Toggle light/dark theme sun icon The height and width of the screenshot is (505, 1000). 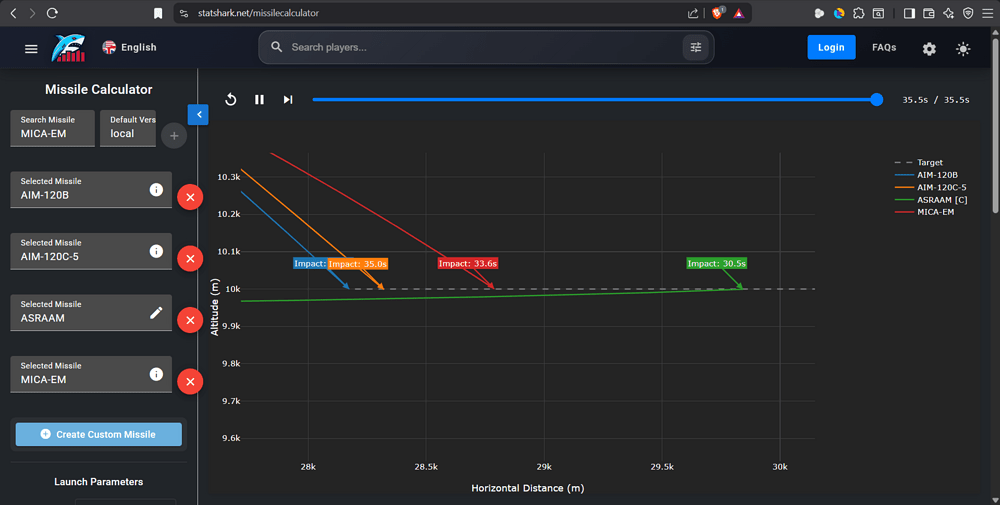[x=963, y=48]
